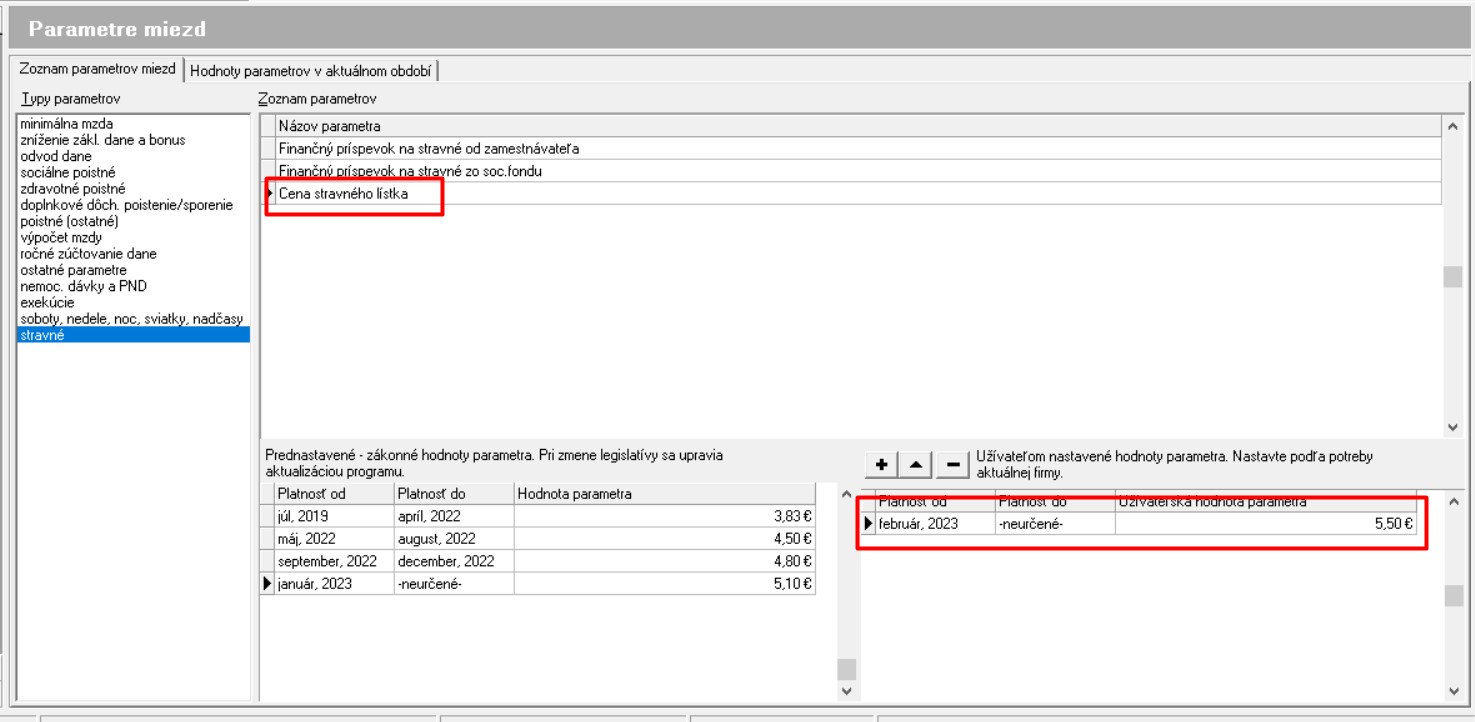This screenshot has width=1475, height=722.
Task: Click the 5,50 € user parameter value
Action: [x=1393, y=523]
